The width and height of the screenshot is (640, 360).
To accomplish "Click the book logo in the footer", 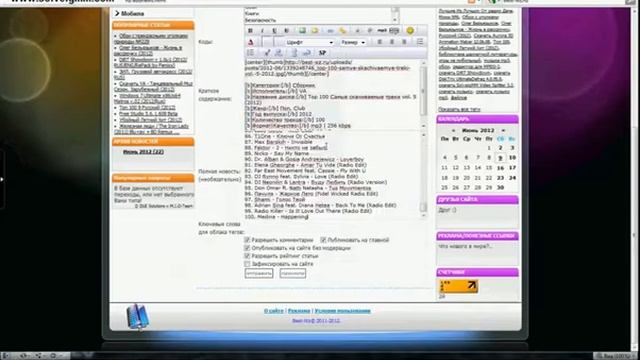I will [138, 316].
